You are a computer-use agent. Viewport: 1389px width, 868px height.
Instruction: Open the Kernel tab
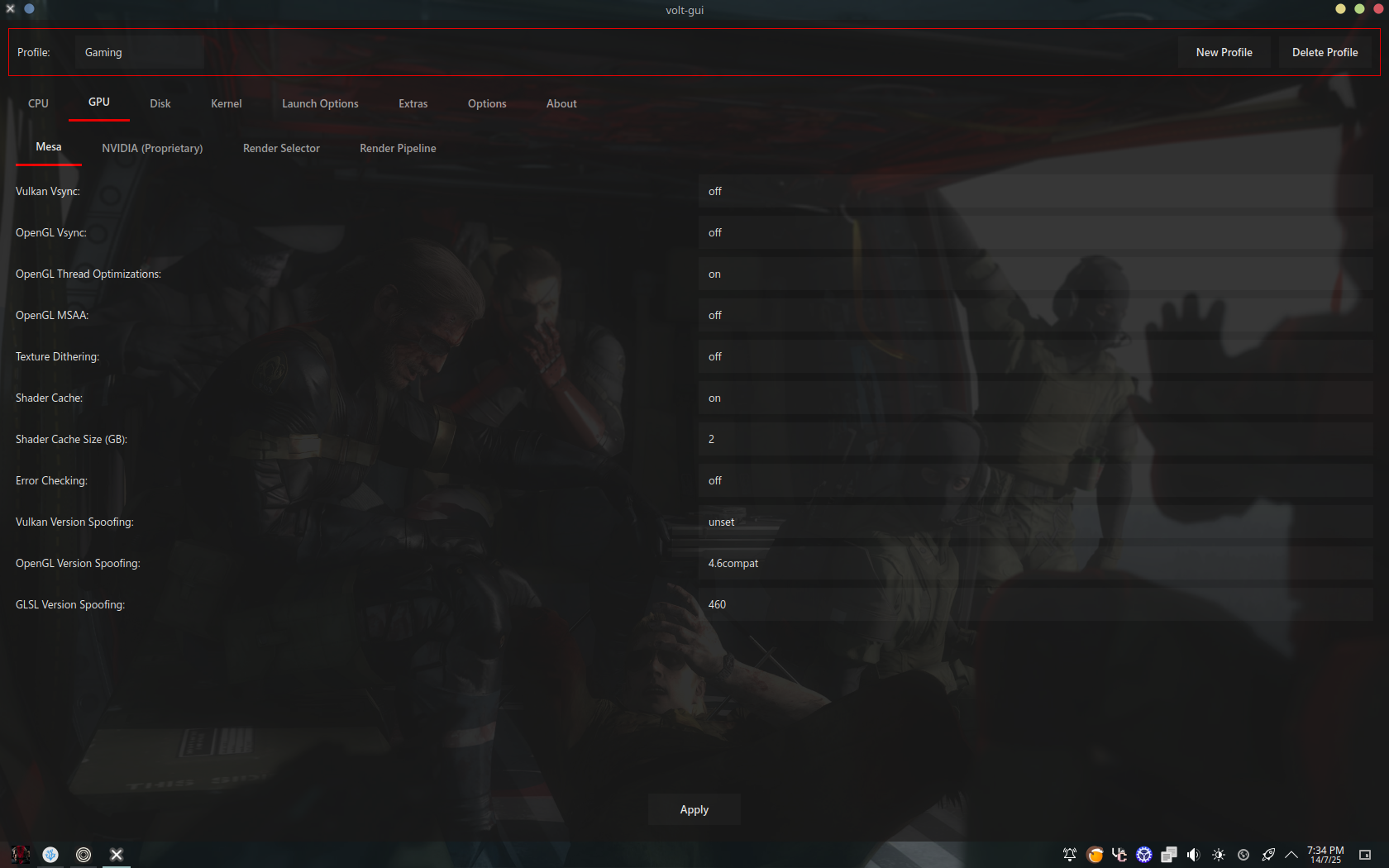227,103
